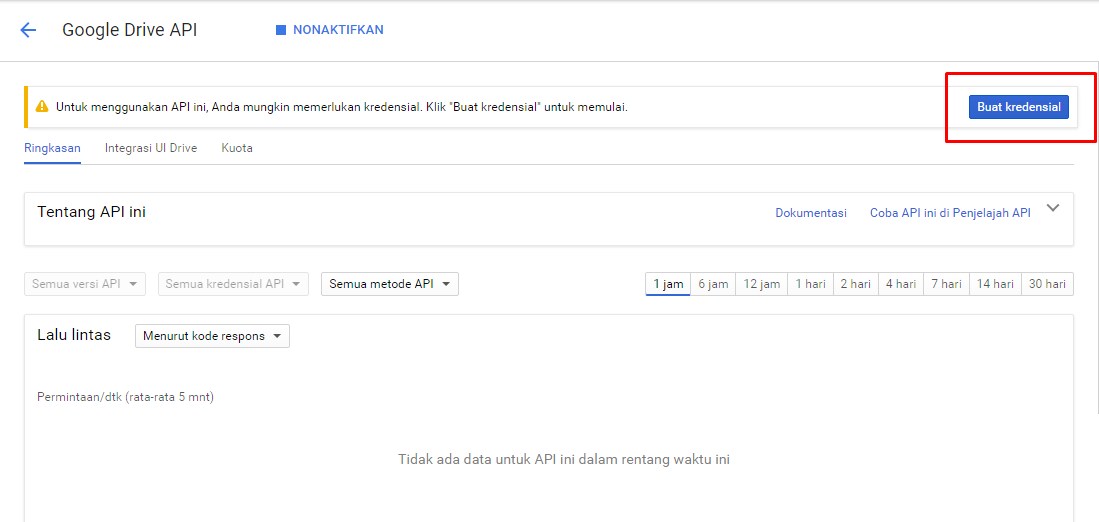Screen dimensions: 1099x522
Task: Select the 6 jam time range
Action: click(713, 284)
